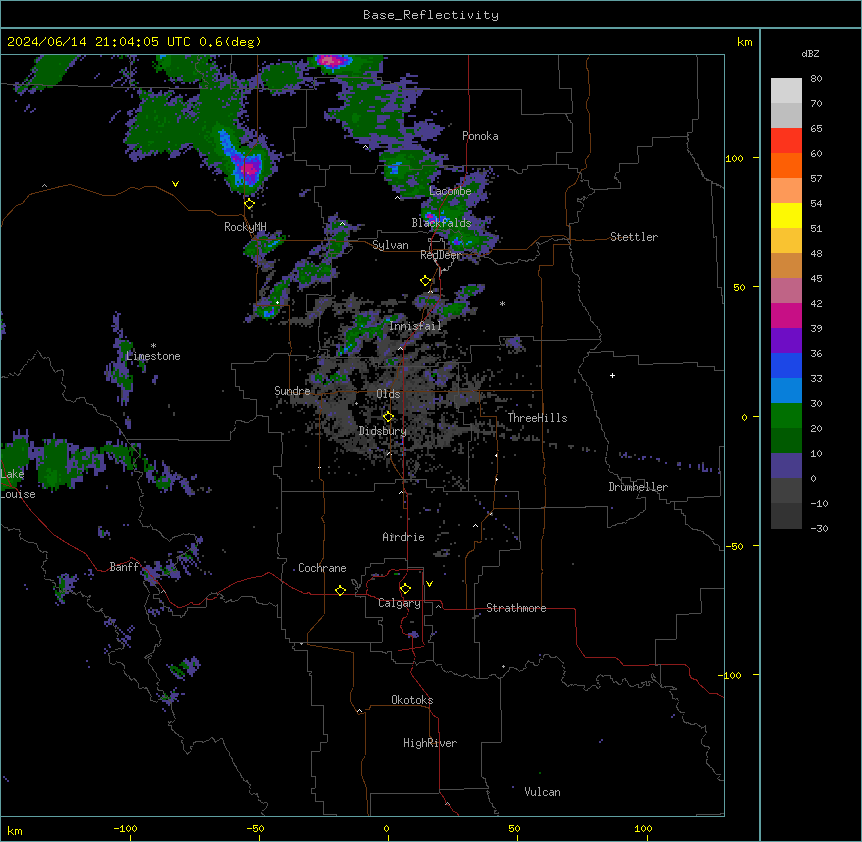Click the Blackfalds town label
Image resolution: width=862 pixels, height=842 pixels.
[x=441, y=223]
